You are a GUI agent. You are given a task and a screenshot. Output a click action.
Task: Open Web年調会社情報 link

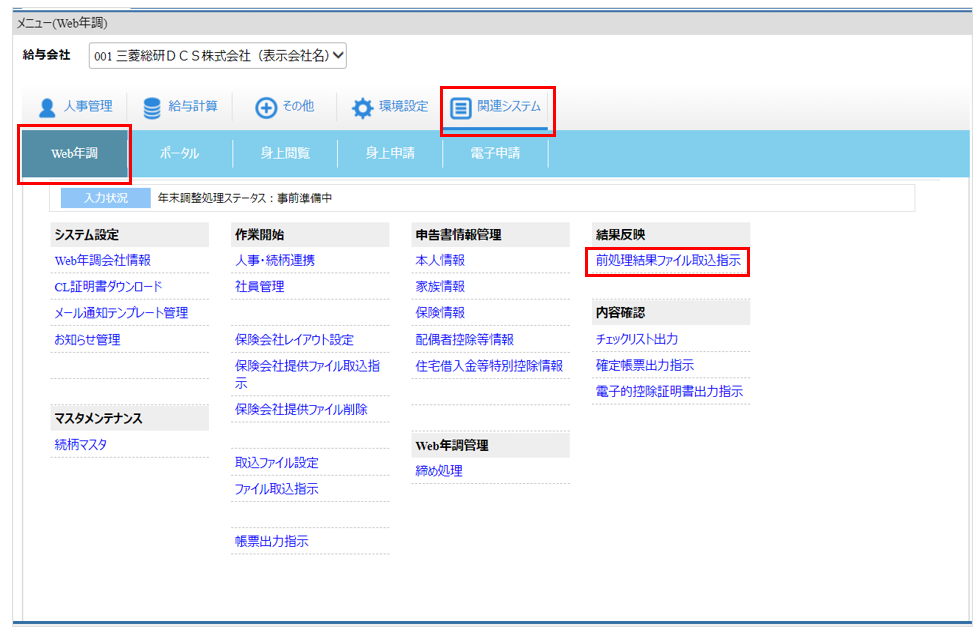103,261
